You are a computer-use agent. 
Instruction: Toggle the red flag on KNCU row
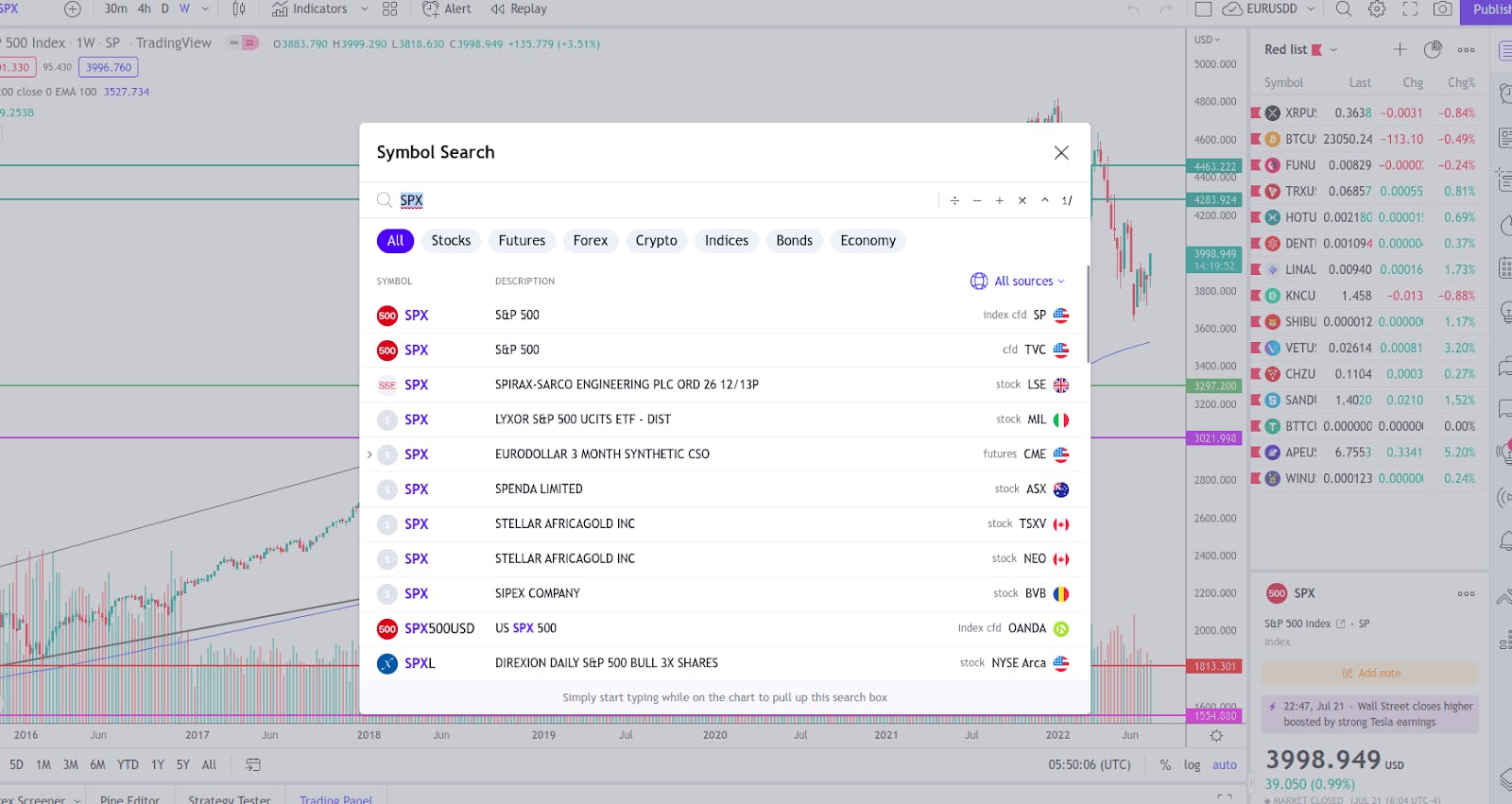click(x=1256, y=296)
